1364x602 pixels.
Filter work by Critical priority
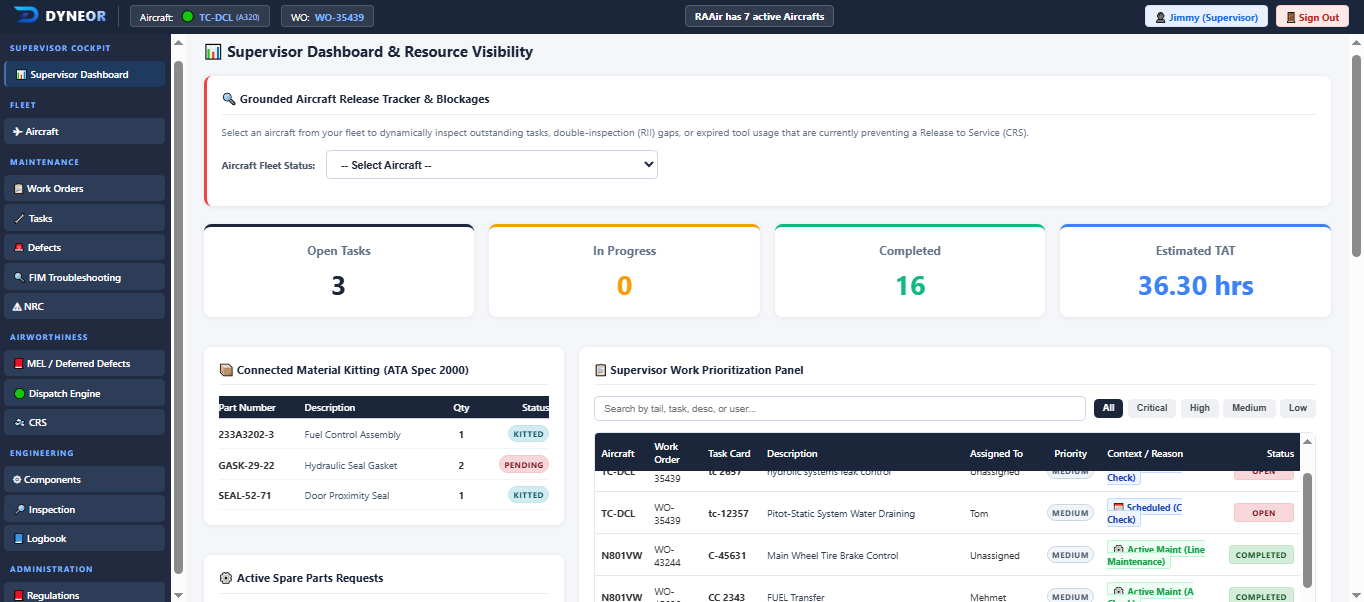(1152, 408)
